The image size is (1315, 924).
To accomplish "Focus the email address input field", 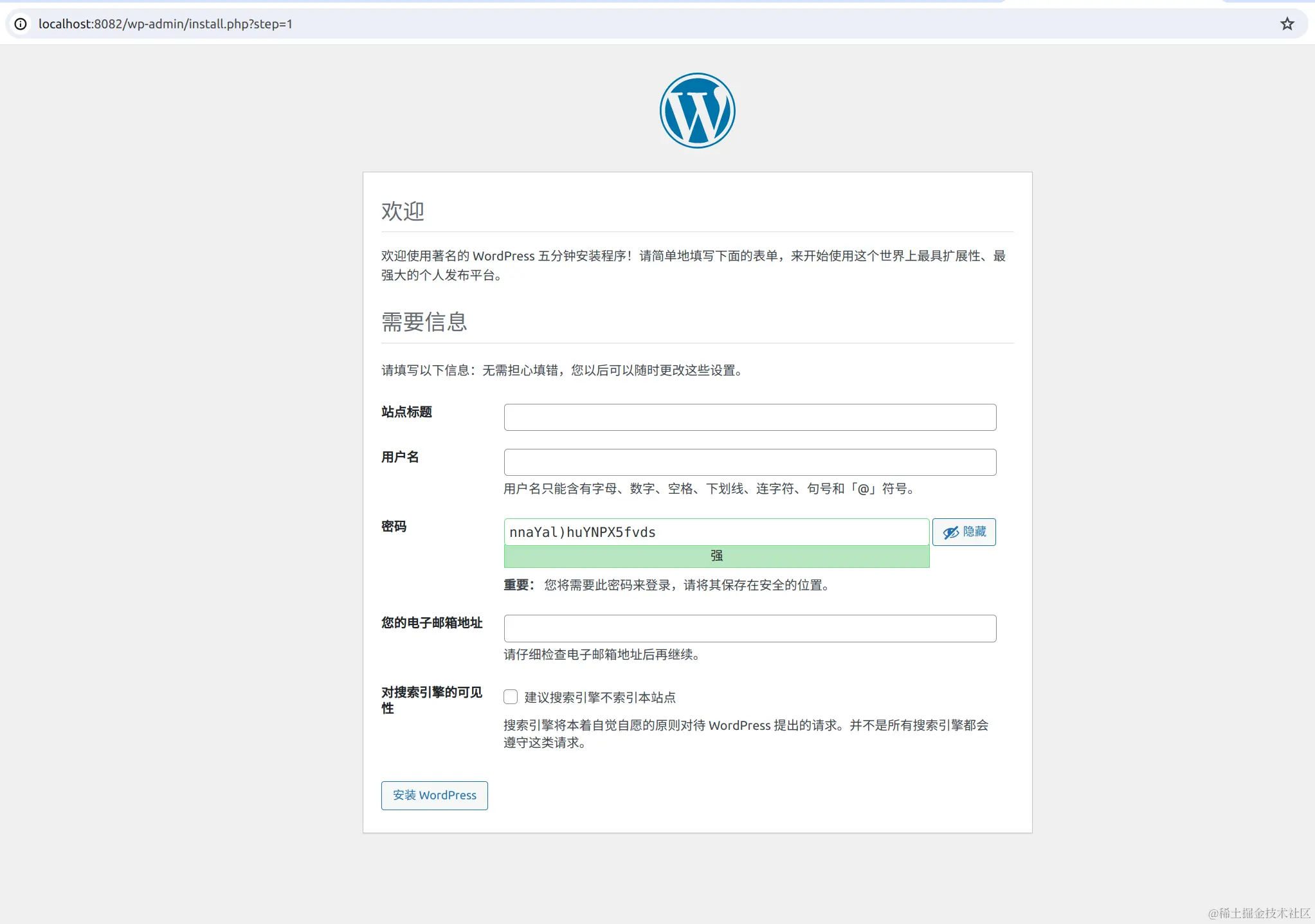I will pos(750,628).
